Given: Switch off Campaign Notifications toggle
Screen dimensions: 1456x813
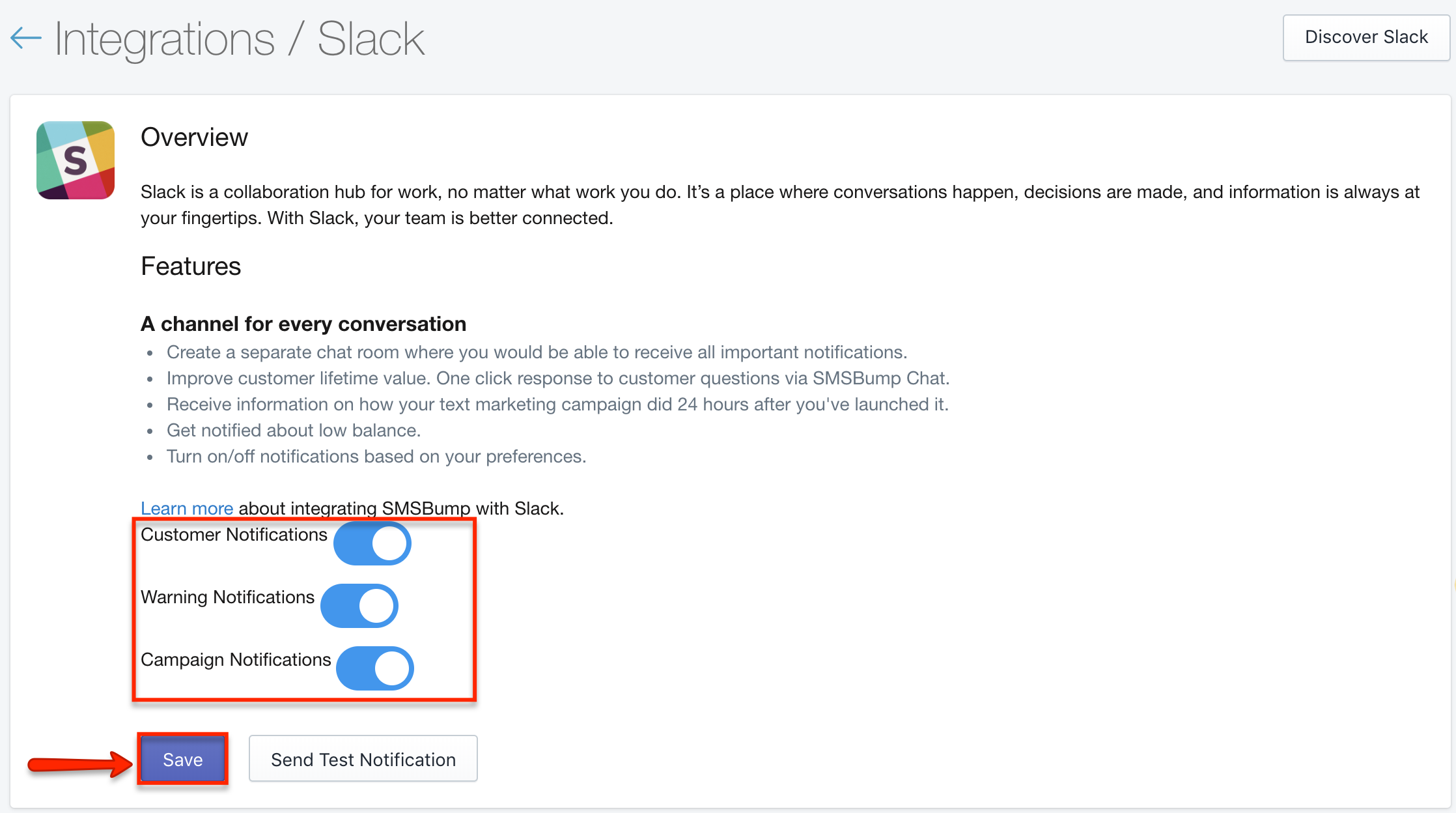Looking at the screenshot, I should click(375, 668).
